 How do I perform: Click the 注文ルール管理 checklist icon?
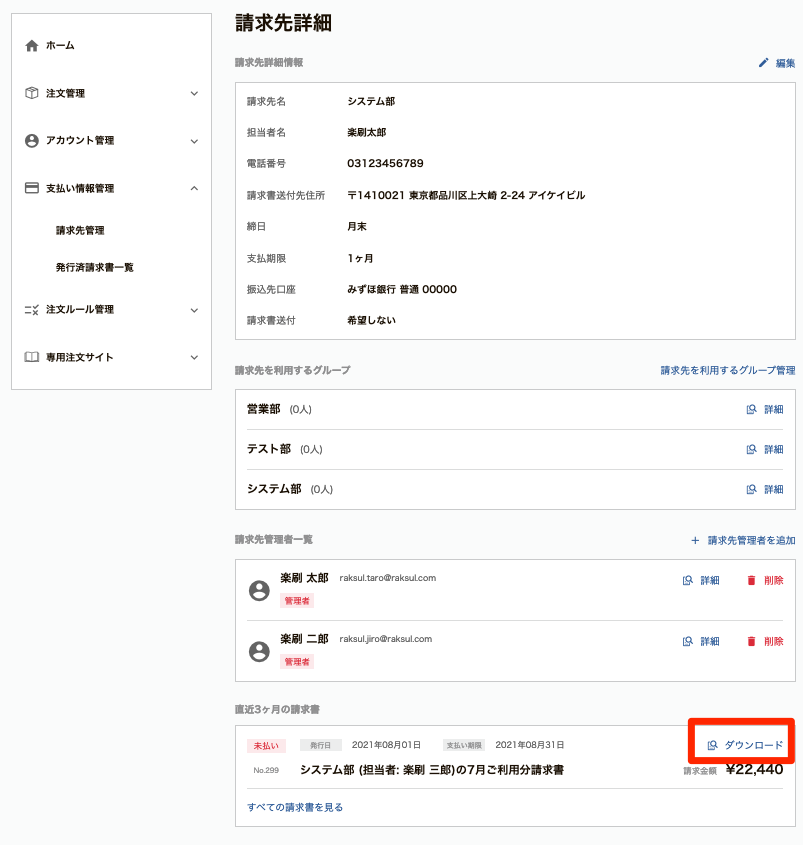click(32, 310)
